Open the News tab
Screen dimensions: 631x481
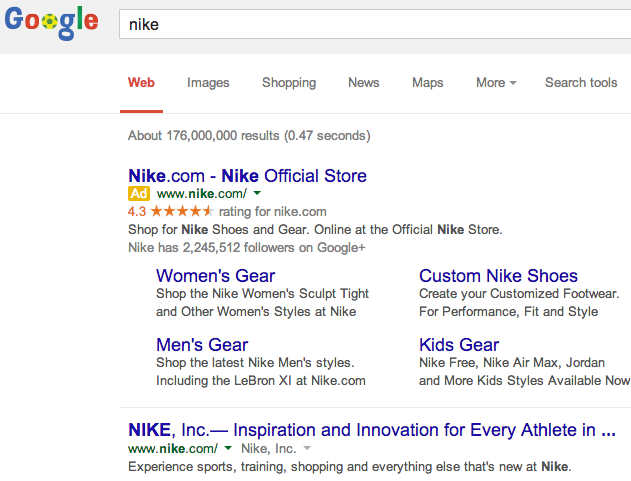(363, 83)
